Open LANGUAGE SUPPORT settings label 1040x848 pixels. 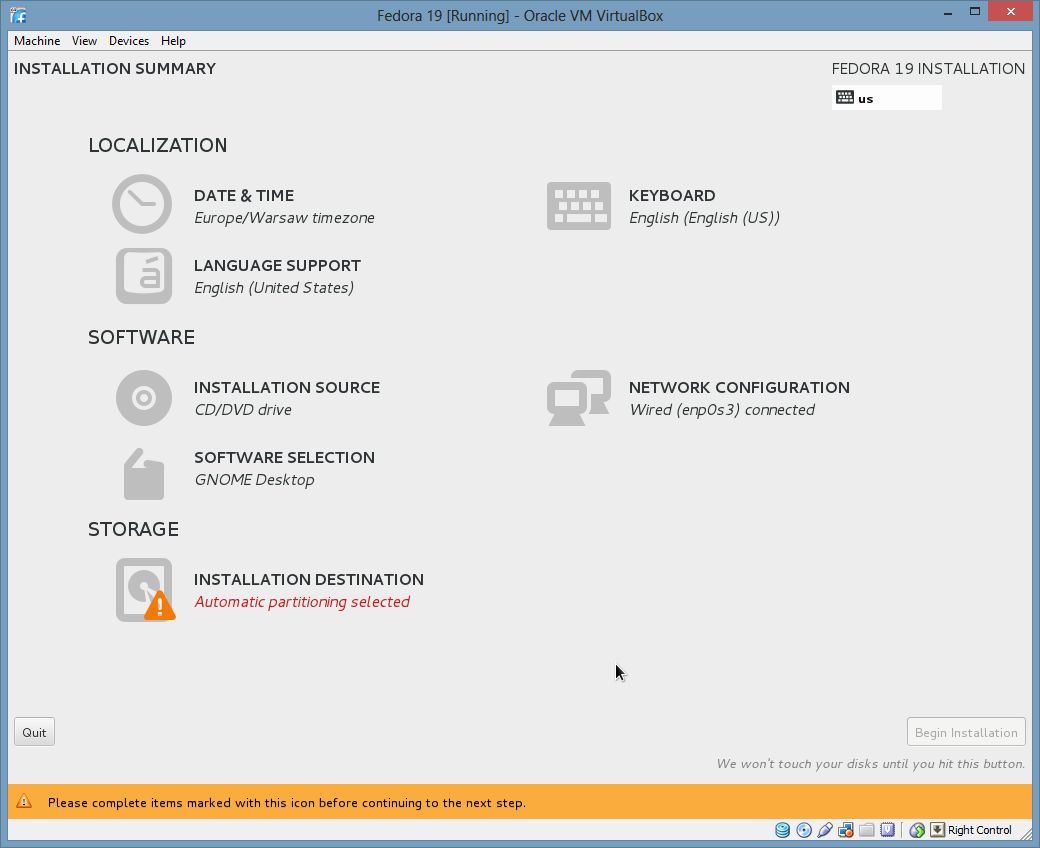coord(277,265)
